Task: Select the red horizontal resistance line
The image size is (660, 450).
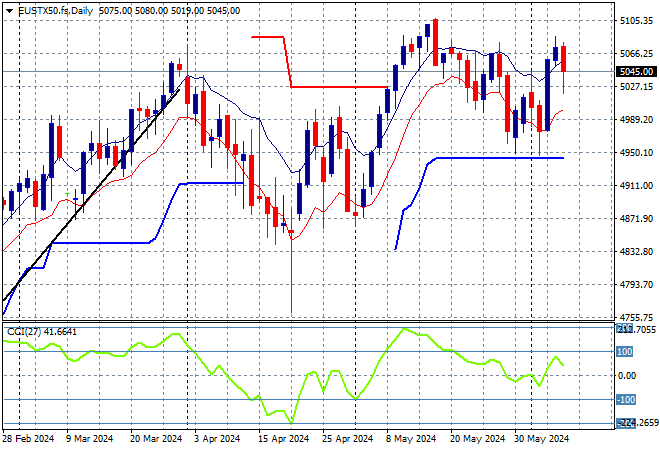Action: 340,87
